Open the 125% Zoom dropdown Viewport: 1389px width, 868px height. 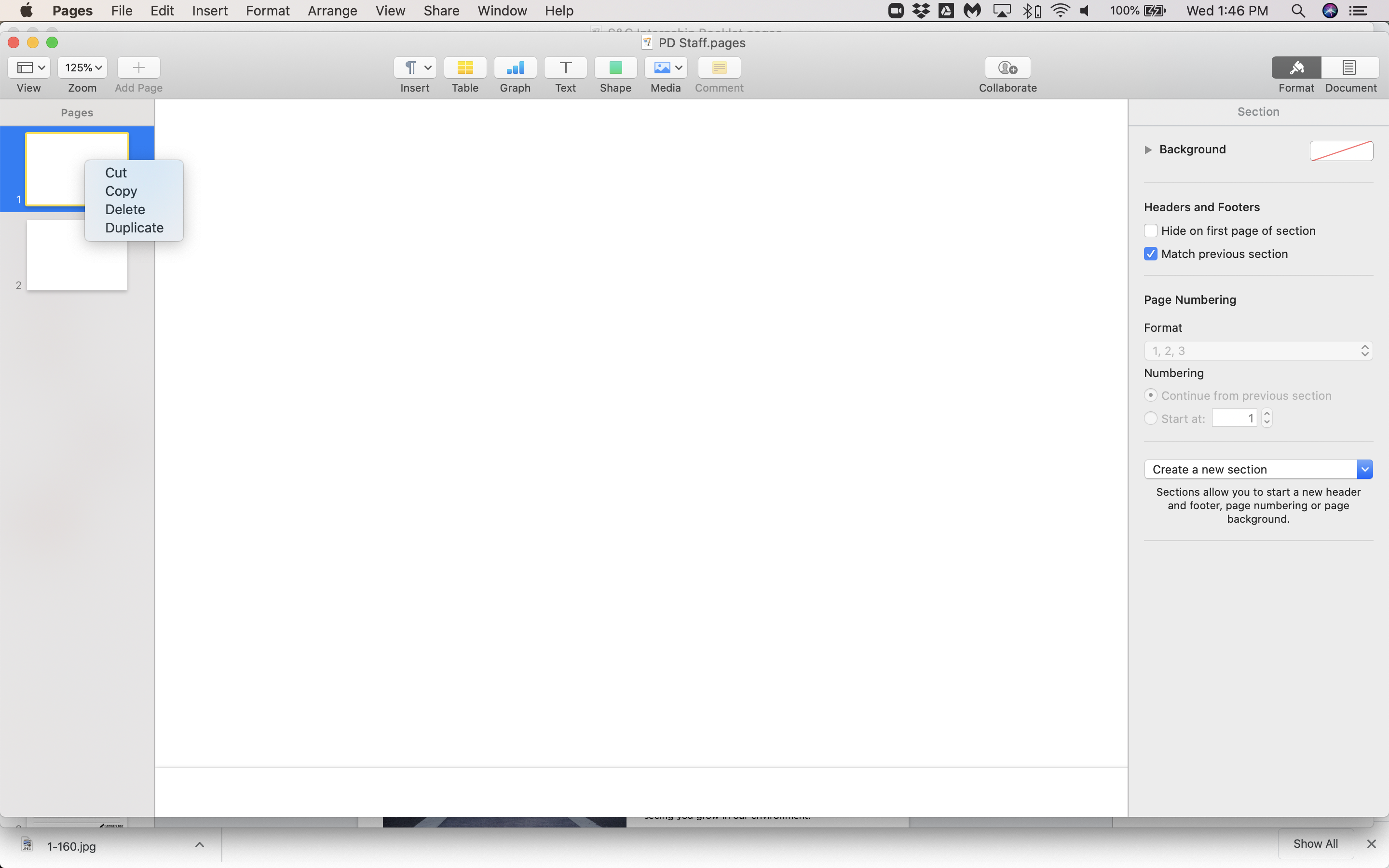coord(82,68)
